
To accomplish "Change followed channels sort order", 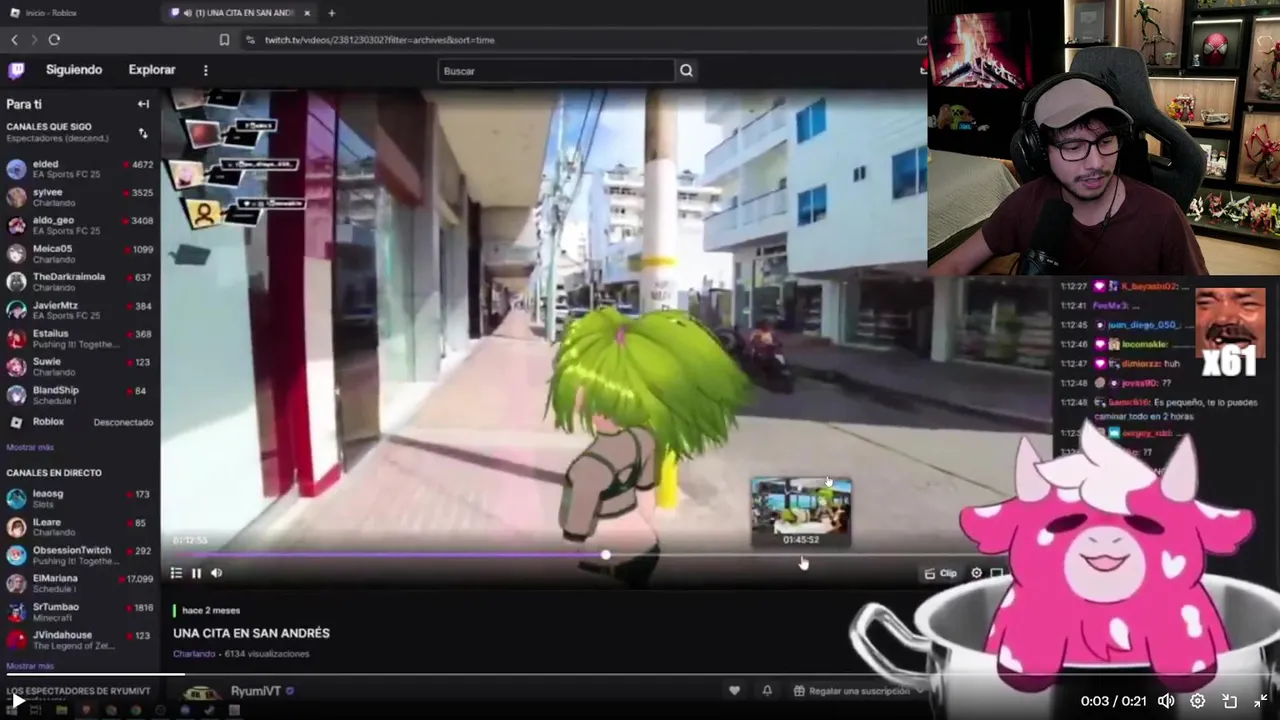I will [x=142, y=133].
